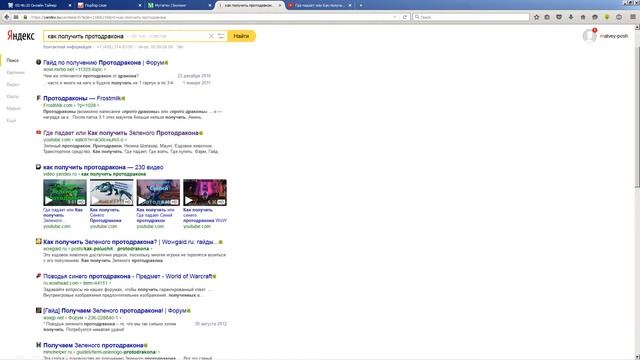Click the yellow-green extension icon in the toolbar
Image resolution: width=640 pixels, height=360 pixels.
pyautogui.click(x=607, y=17)
